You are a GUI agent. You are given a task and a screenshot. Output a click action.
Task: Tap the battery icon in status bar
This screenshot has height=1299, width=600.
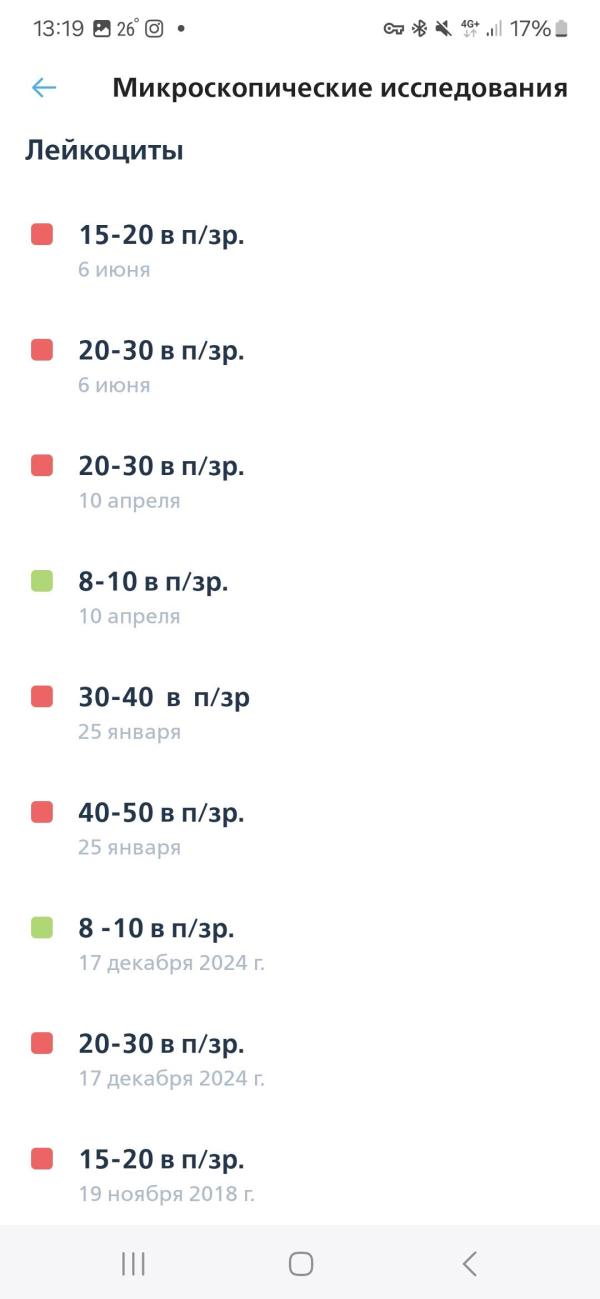tap(562, 29)
